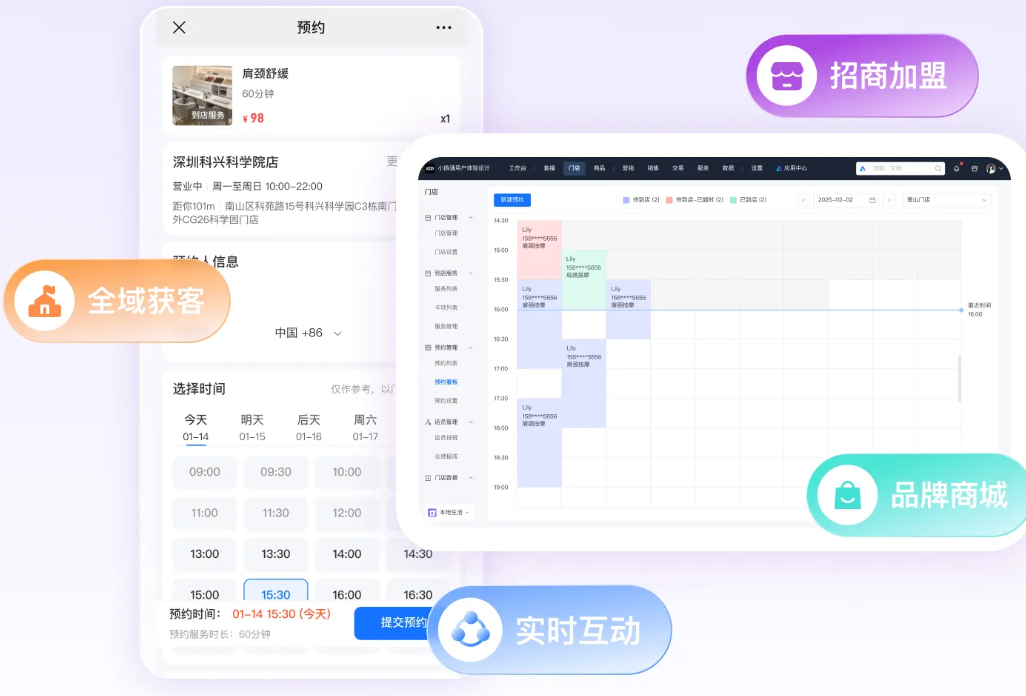Click the purple 待到店 color swatch

point(624,199)
